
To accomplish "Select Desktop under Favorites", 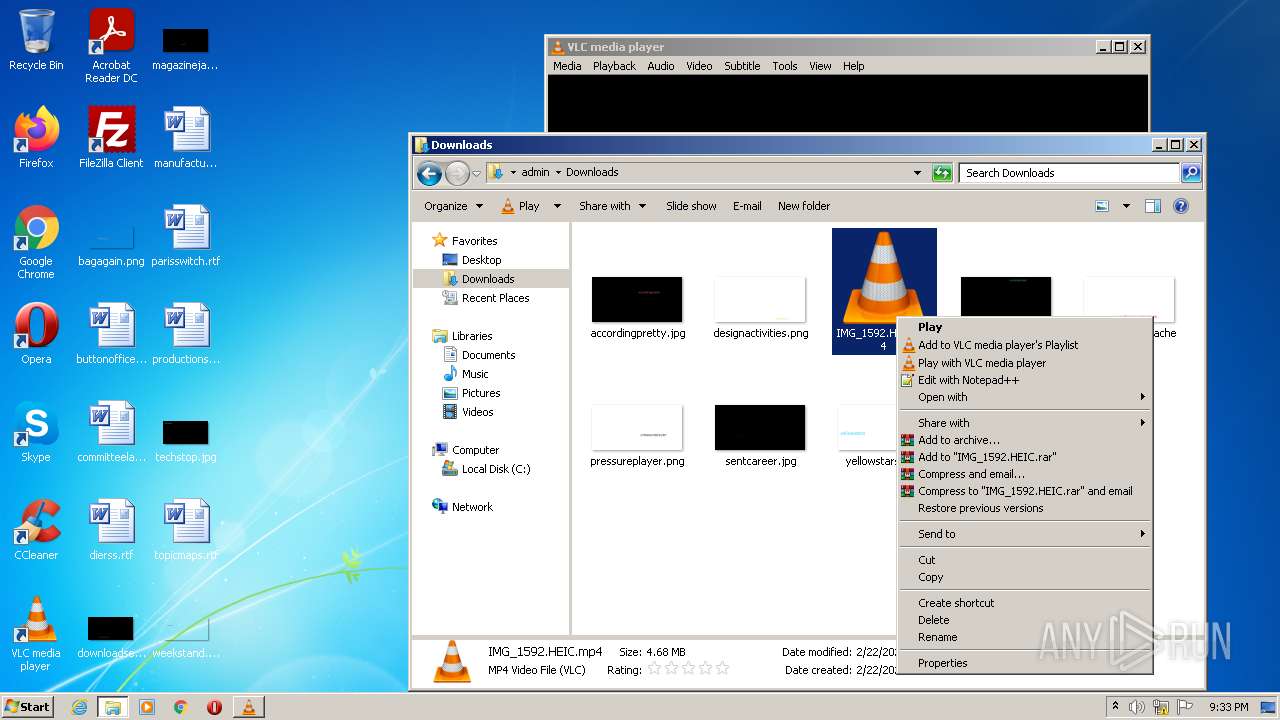I will [481, 260].
